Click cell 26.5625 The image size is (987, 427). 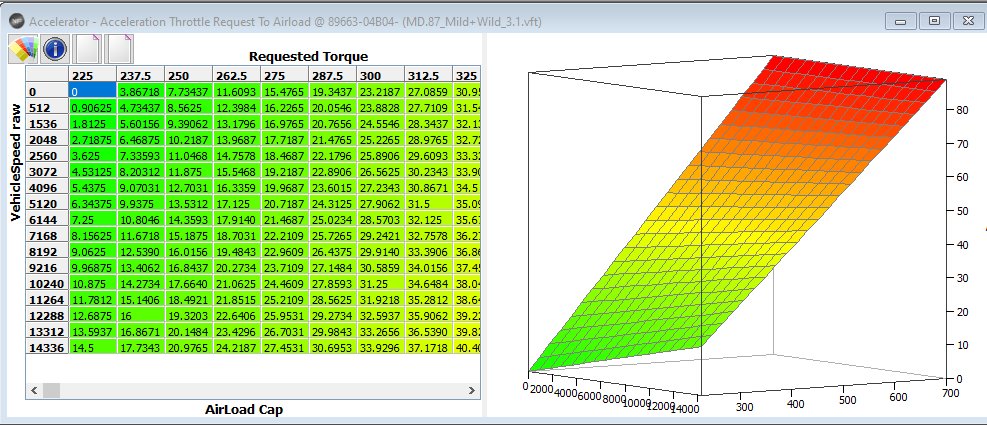click(x=380, y=171)
